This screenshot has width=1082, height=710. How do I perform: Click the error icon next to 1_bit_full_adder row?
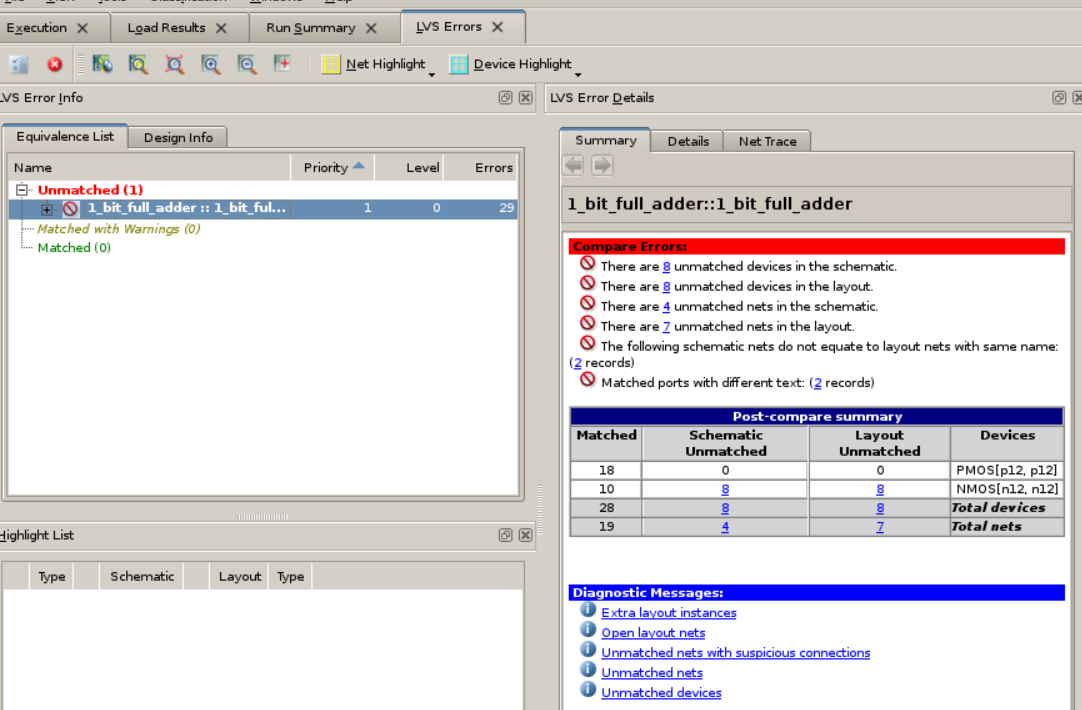69,208
